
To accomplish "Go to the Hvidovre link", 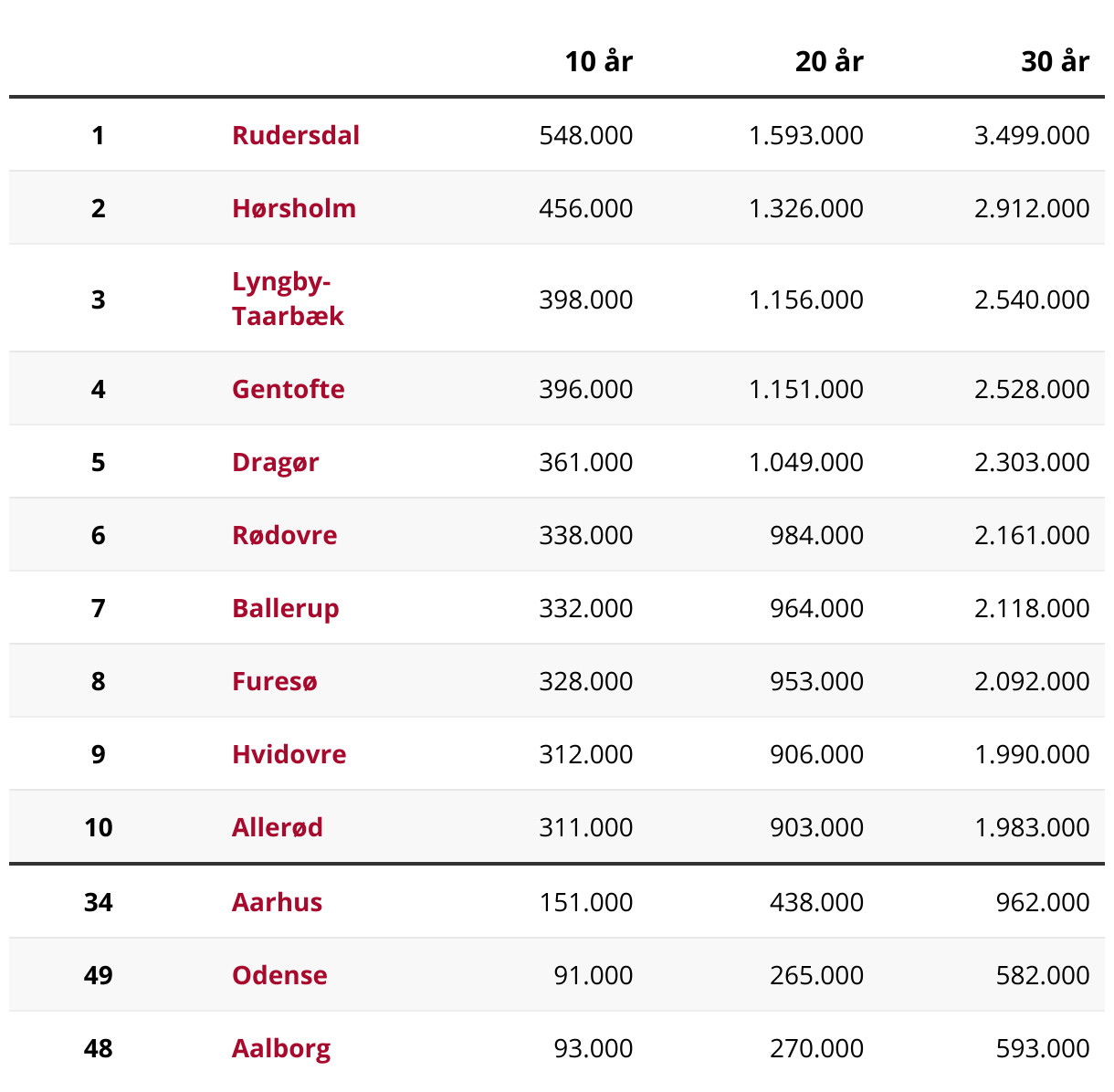I will click(x=289, y=754).
